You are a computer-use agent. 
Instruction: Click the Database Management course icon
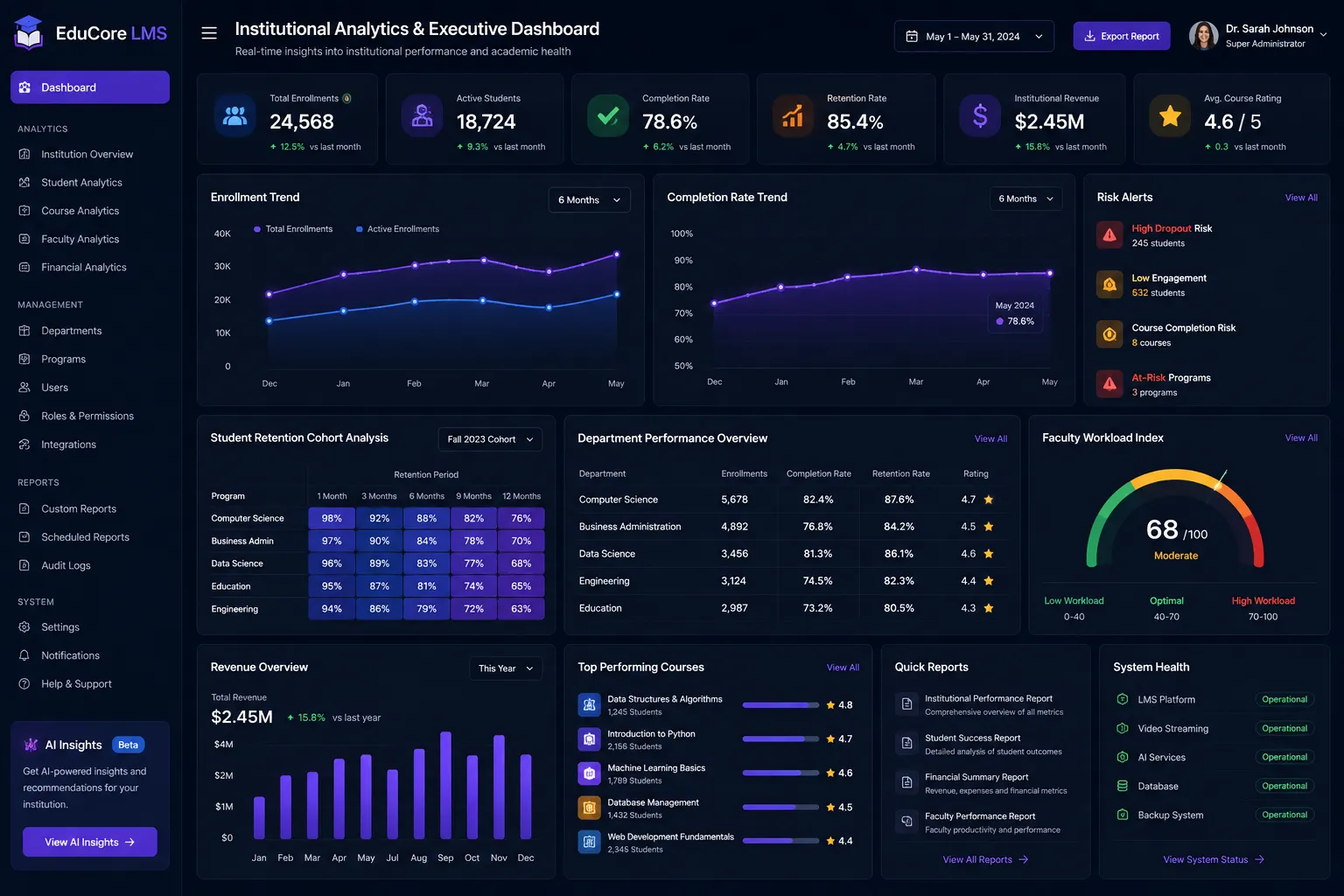coord(589,808)
